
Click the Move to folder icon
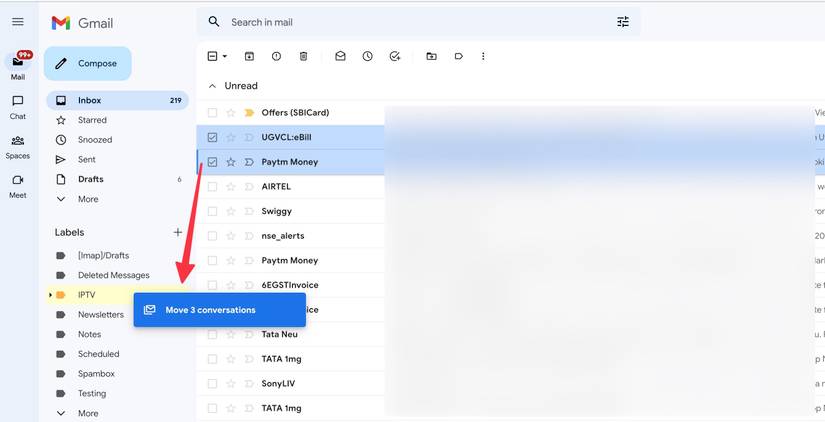pyautogui.click(x=431, y=56)
